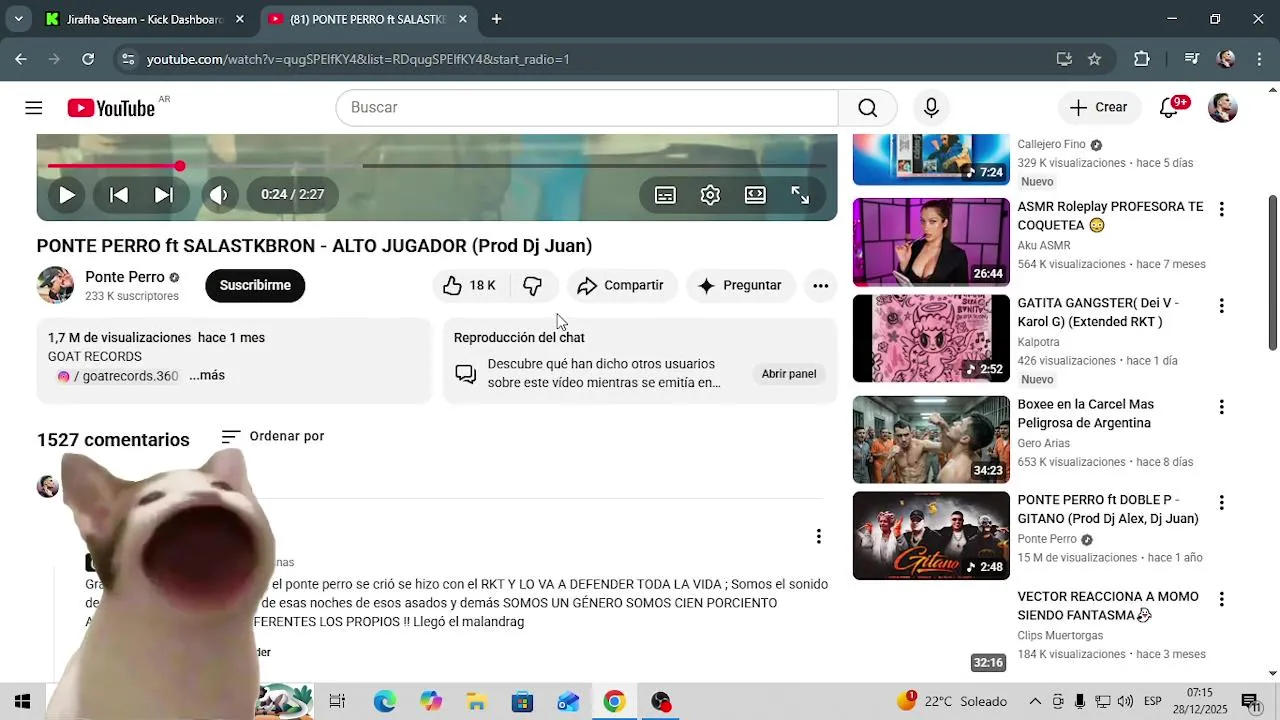Open Task View on taskbar
Image resolution: width=1280 pixels, height=720 pixels.
pyautogui.click(x=337, y=702)
